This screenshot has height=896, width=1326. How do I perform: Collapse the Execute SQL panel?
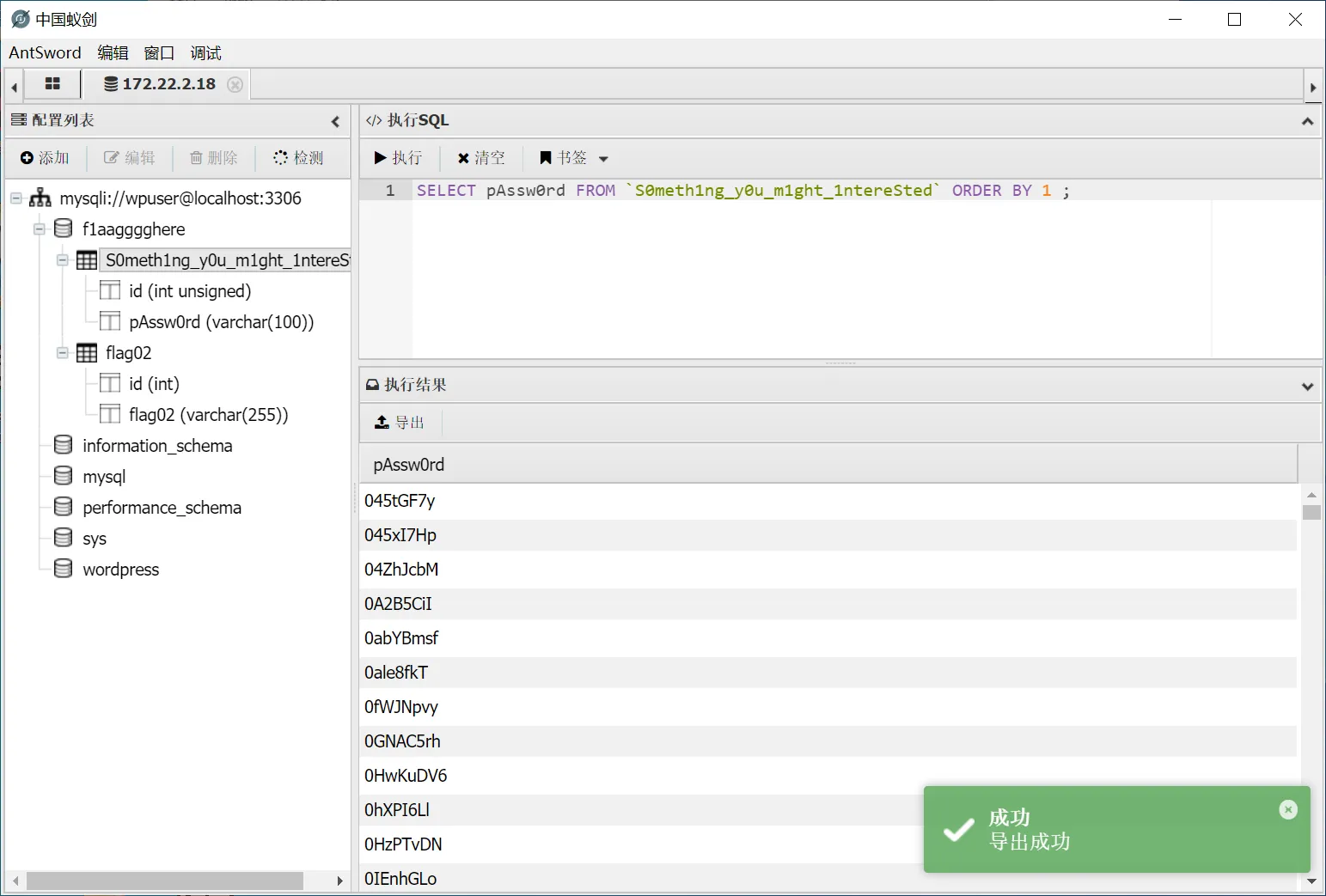click(x=1307, y=121)
